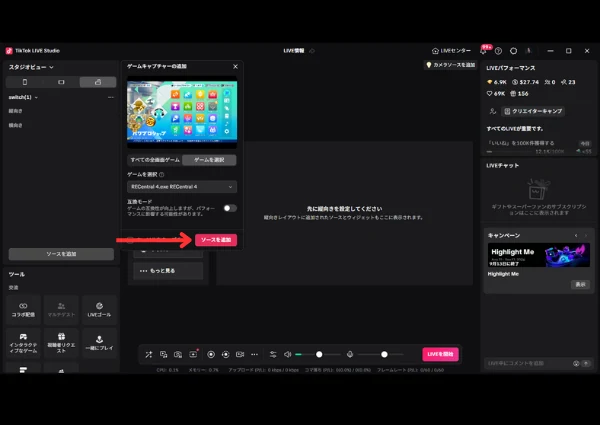Toggle the compatibility mode switch
The height and width of the screenshot is (425, 600).
(230, 208)
